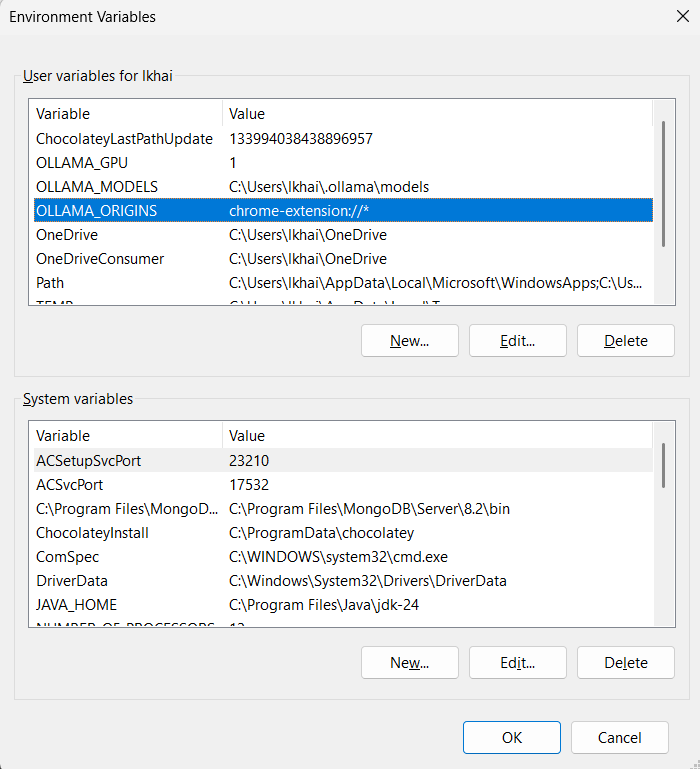Click the system variables scrollbar thumb

[663, 465]
